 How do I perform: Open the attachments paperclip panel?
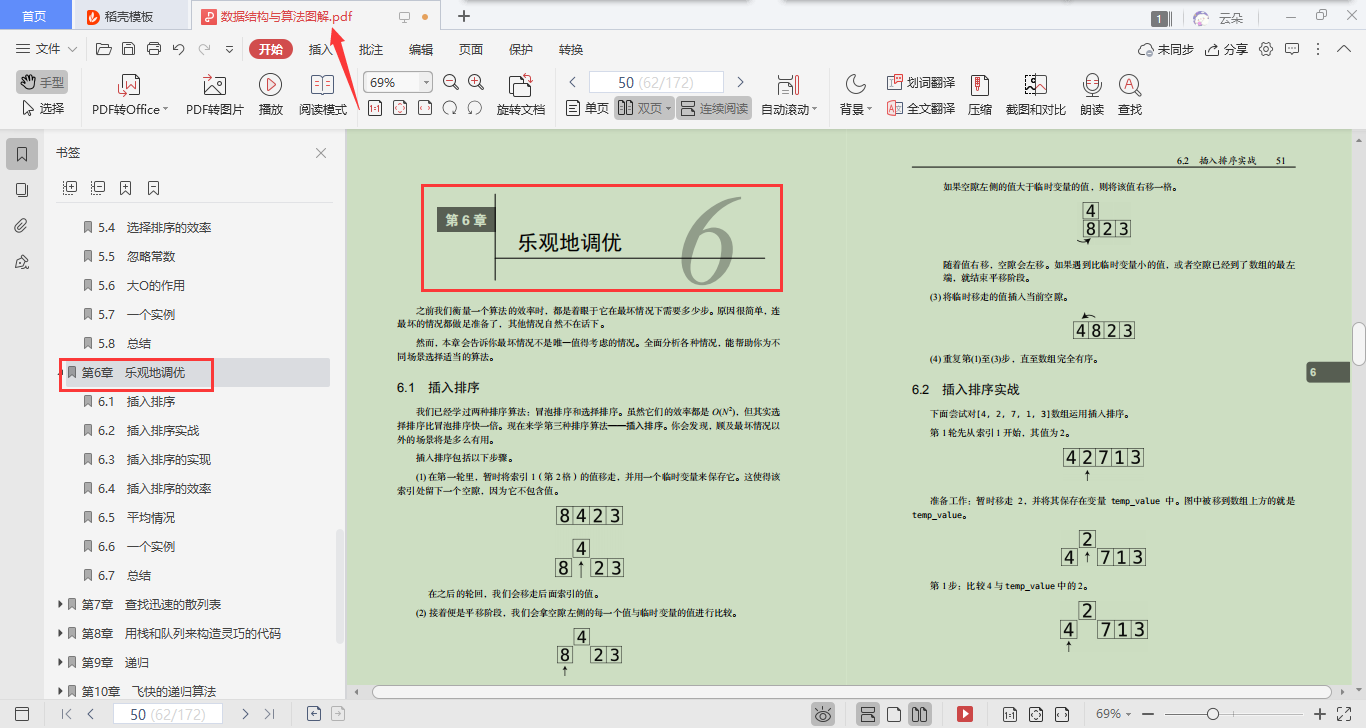click(22, 226)
